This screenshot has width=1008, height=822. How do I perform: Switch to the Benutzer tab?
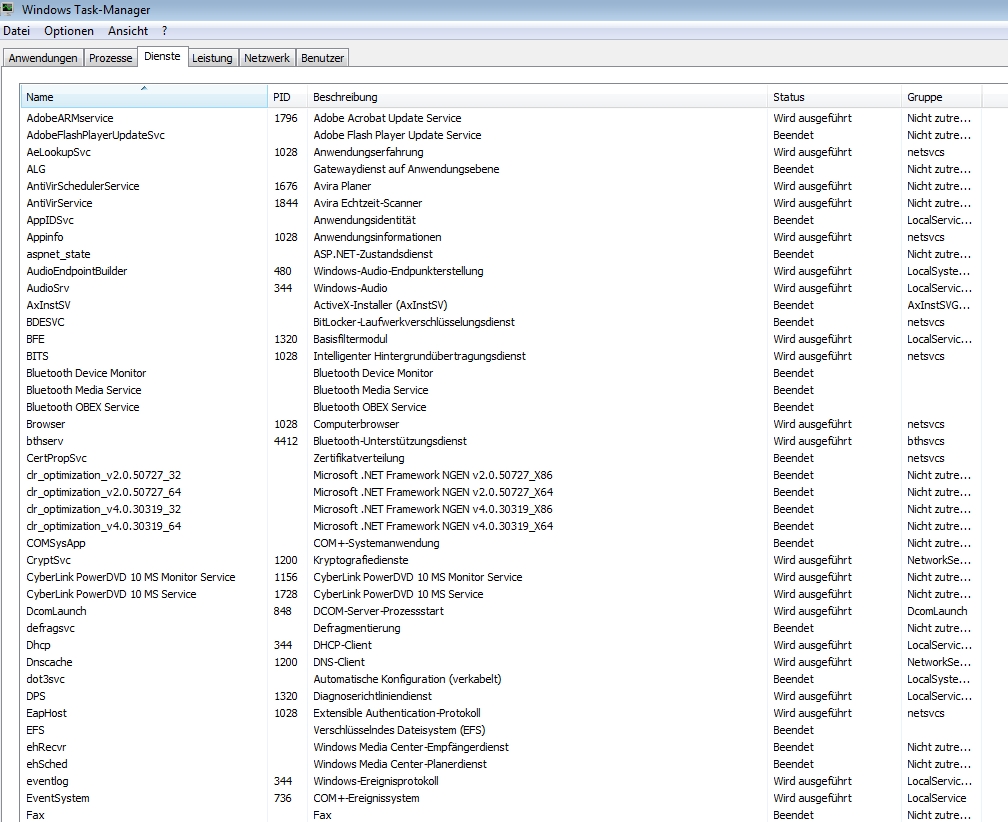(x=322, y=58)
